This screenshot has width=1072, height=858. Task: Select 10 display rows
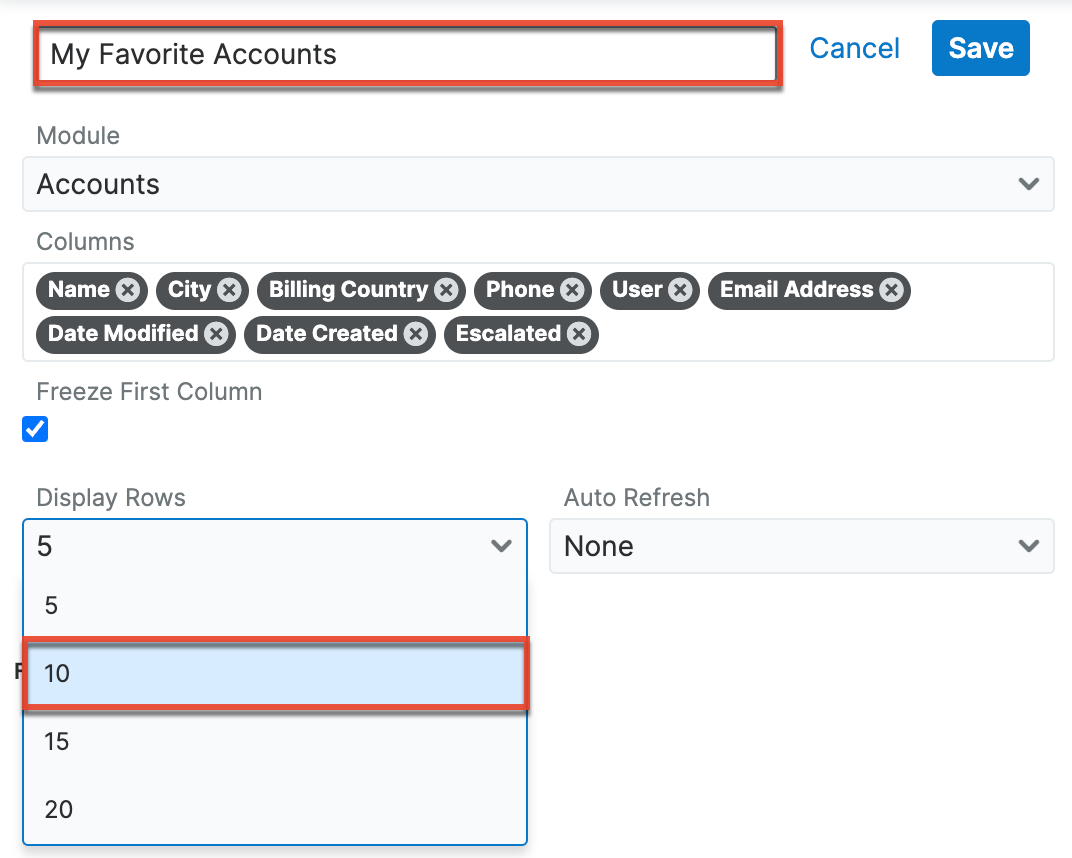click(x=274, y=674)
